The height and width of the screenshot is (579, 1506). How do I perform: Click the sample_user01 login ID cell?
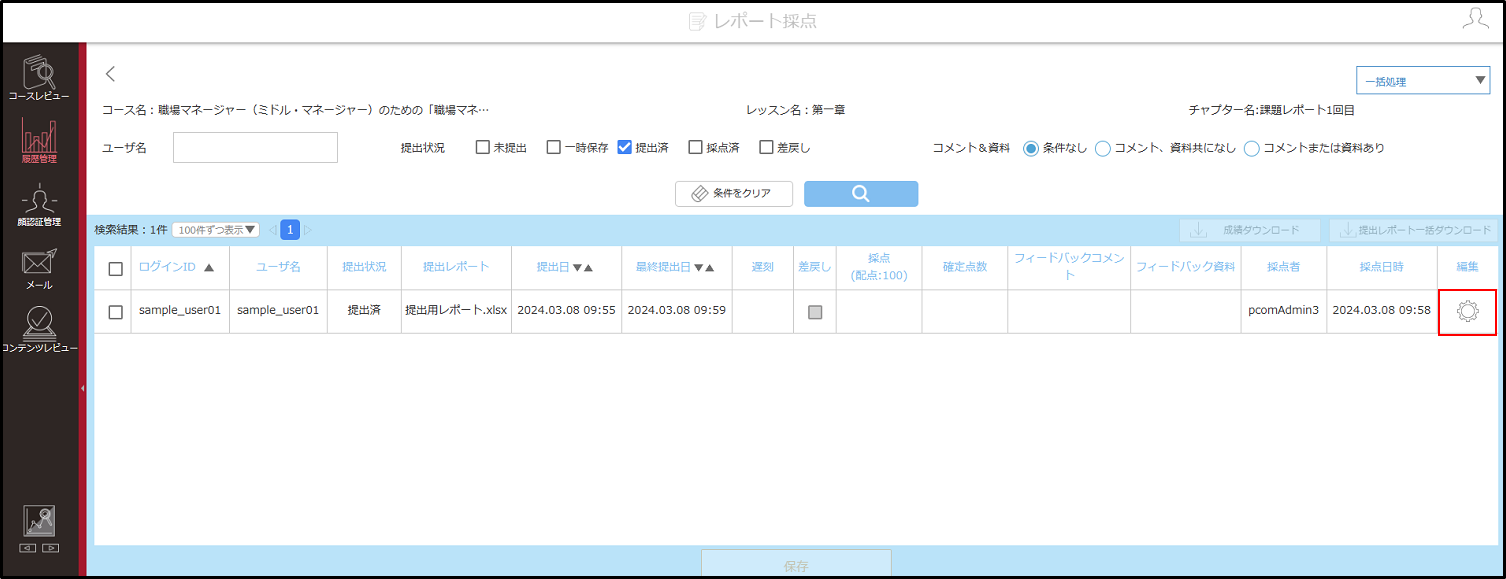180,310
